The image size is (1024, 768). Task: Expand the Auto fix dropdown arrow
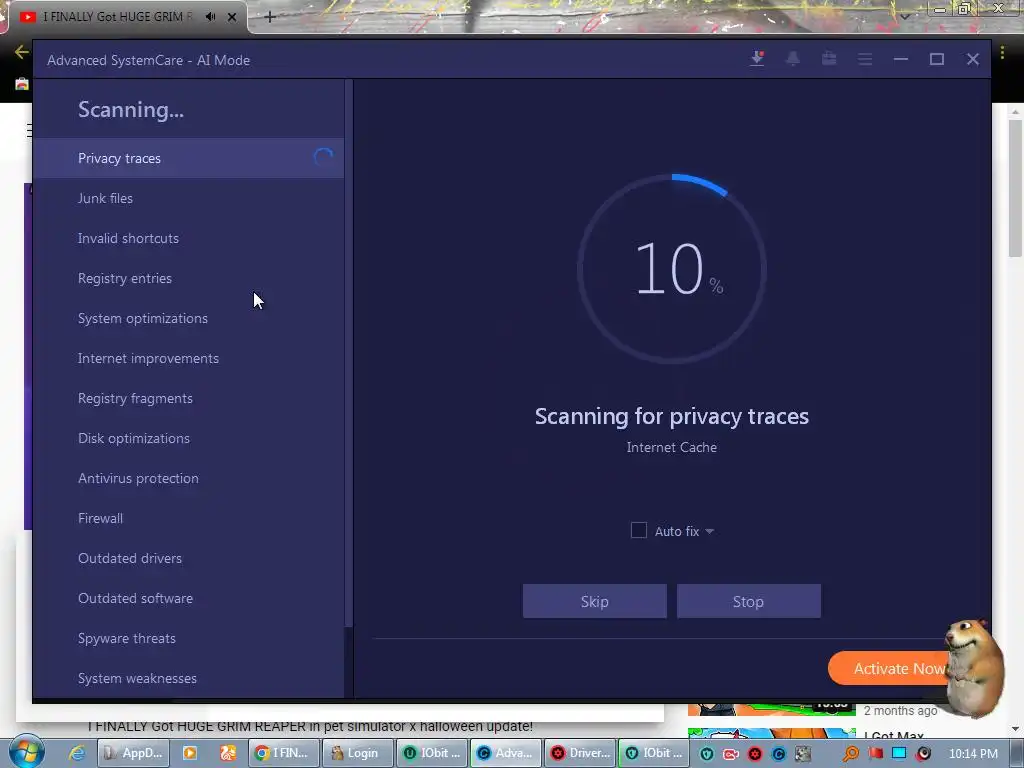[709, 531]
